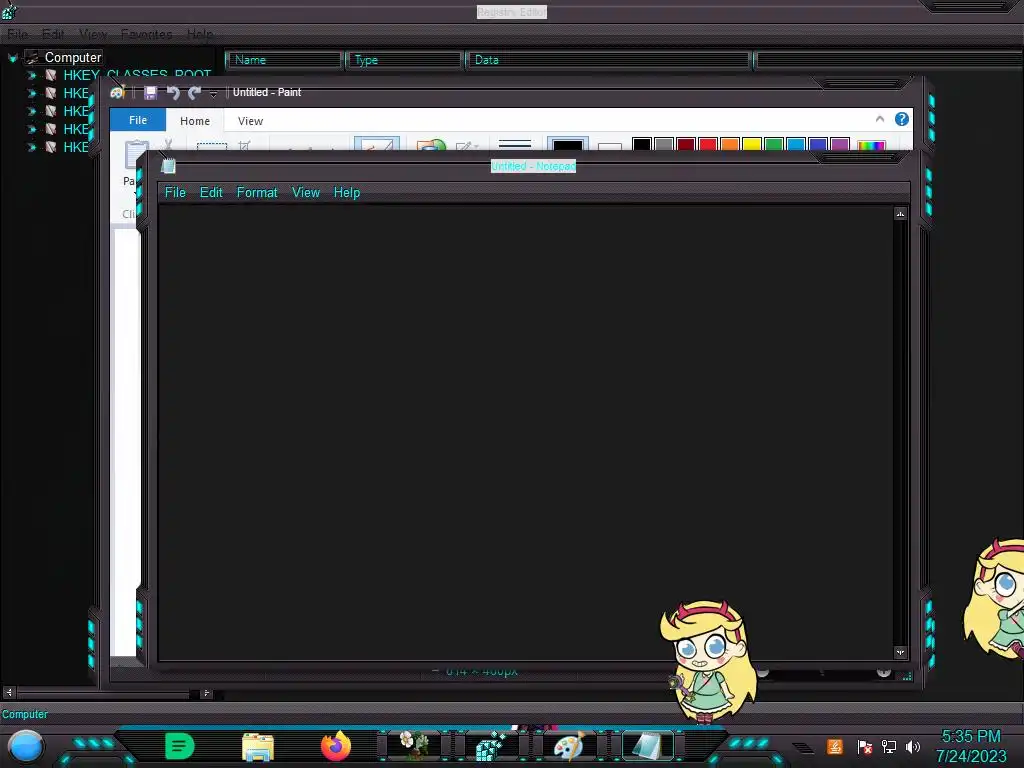
Task: Open Notepad's File menu
Action: pos(175,193)
